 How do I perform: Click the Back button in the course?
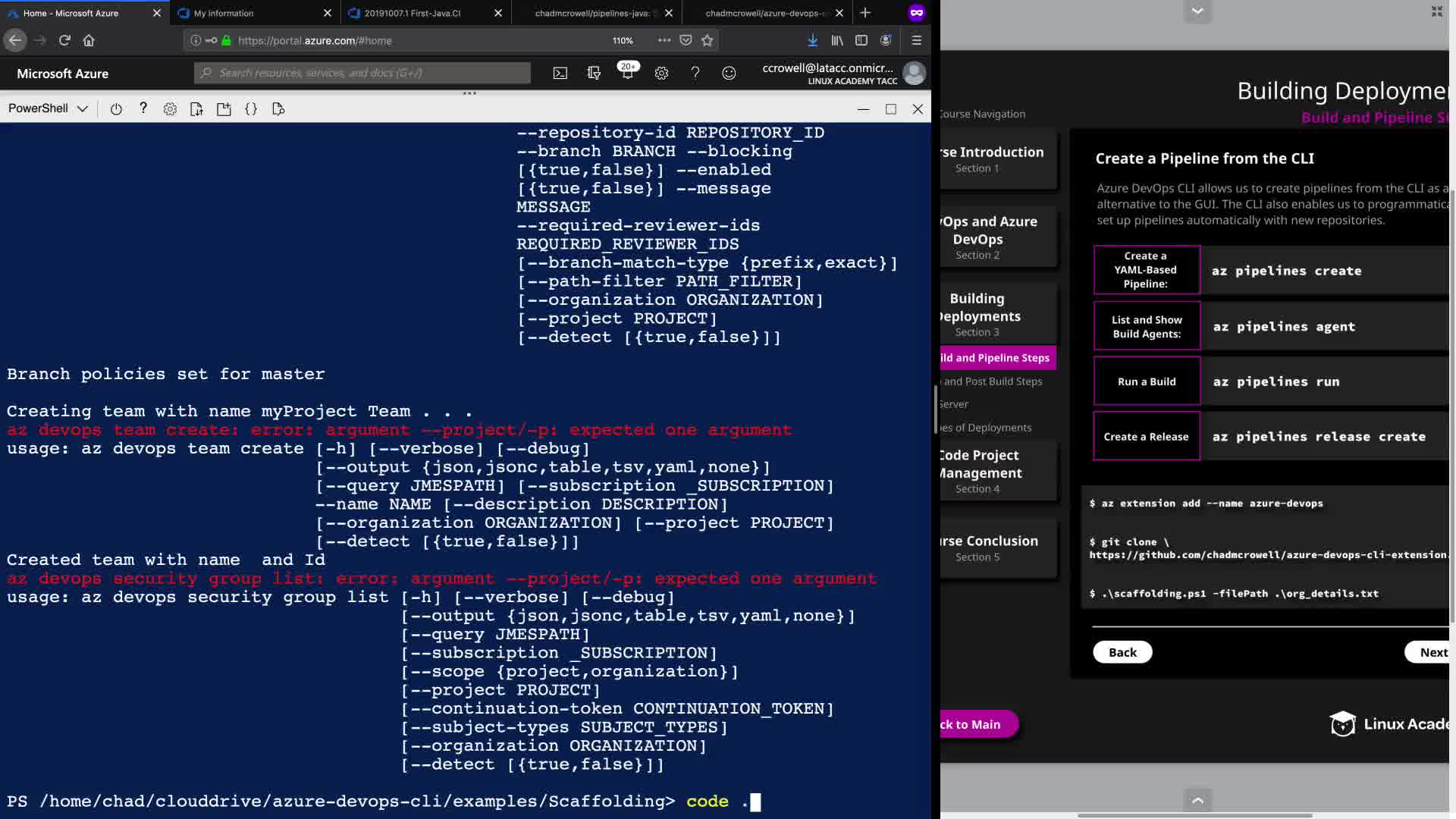[x=1122, y=652]
